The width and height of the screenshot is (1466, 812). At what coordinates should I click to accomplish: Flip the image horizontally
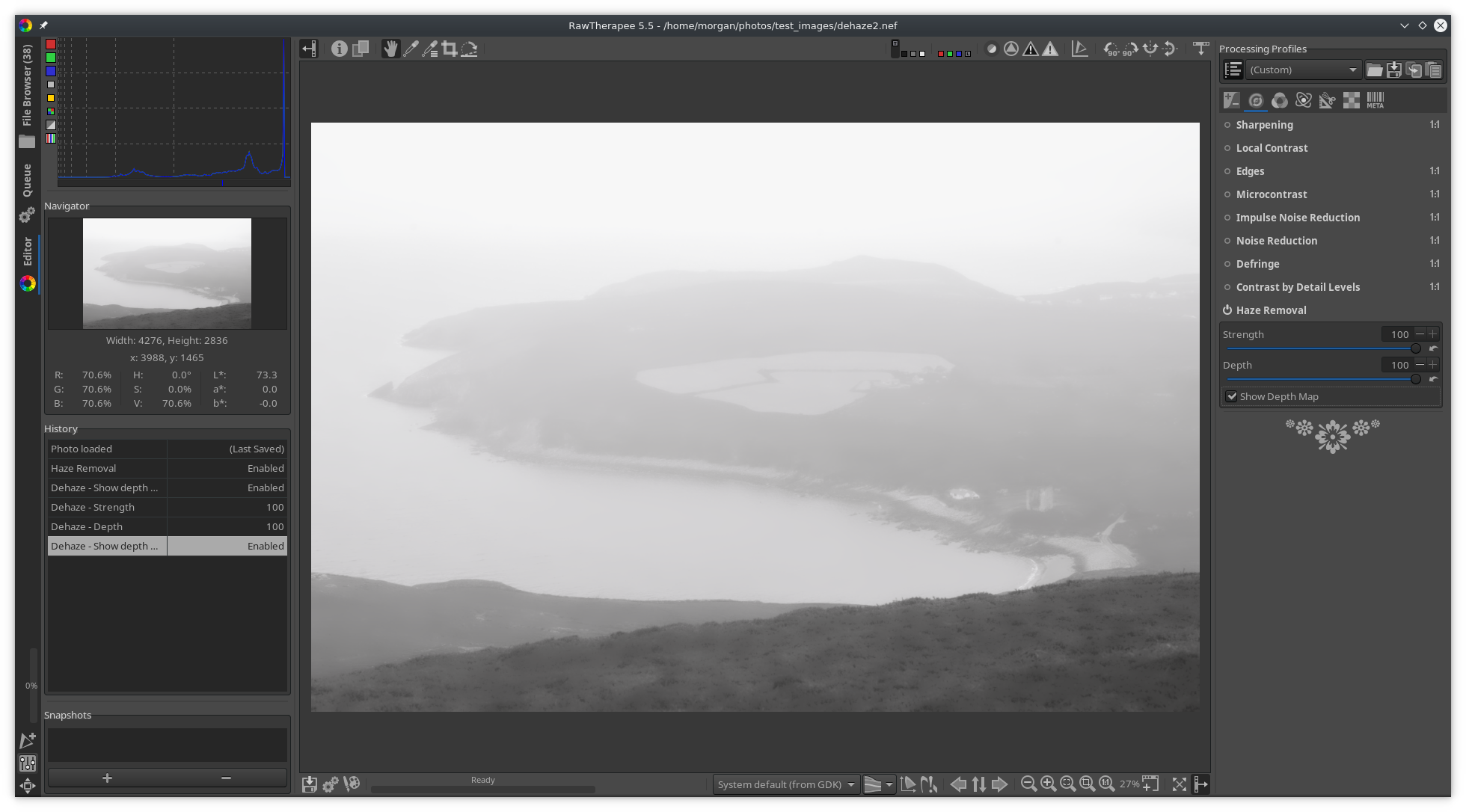tap(1150, 49)
